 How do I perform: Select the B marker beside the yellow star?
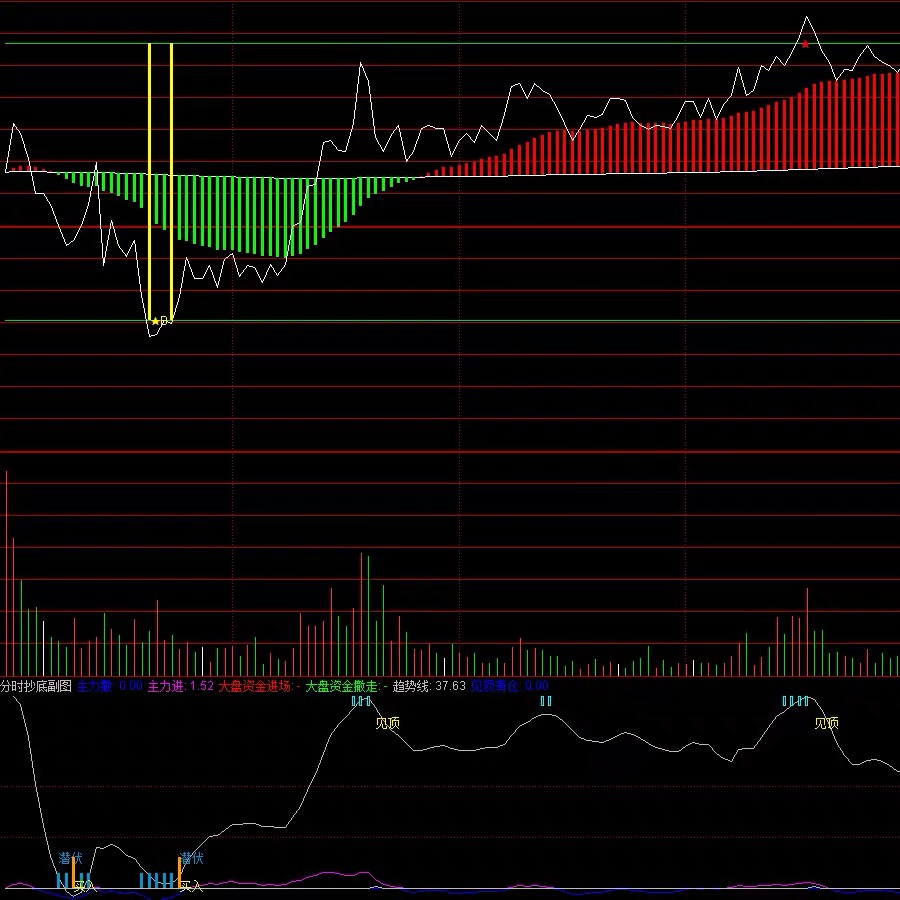(x=166, y=321)
